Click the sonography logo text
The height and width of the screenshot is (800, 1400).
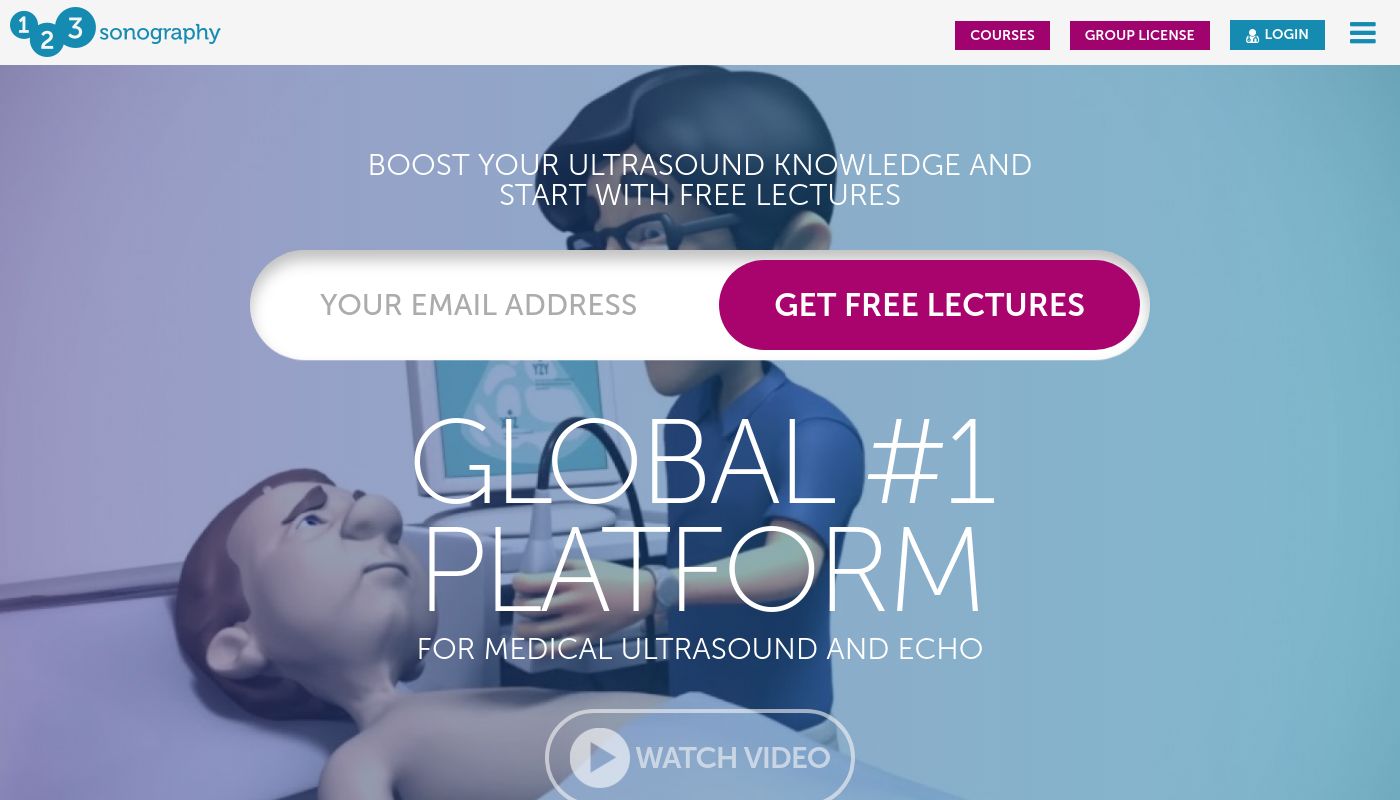[160, 33]
